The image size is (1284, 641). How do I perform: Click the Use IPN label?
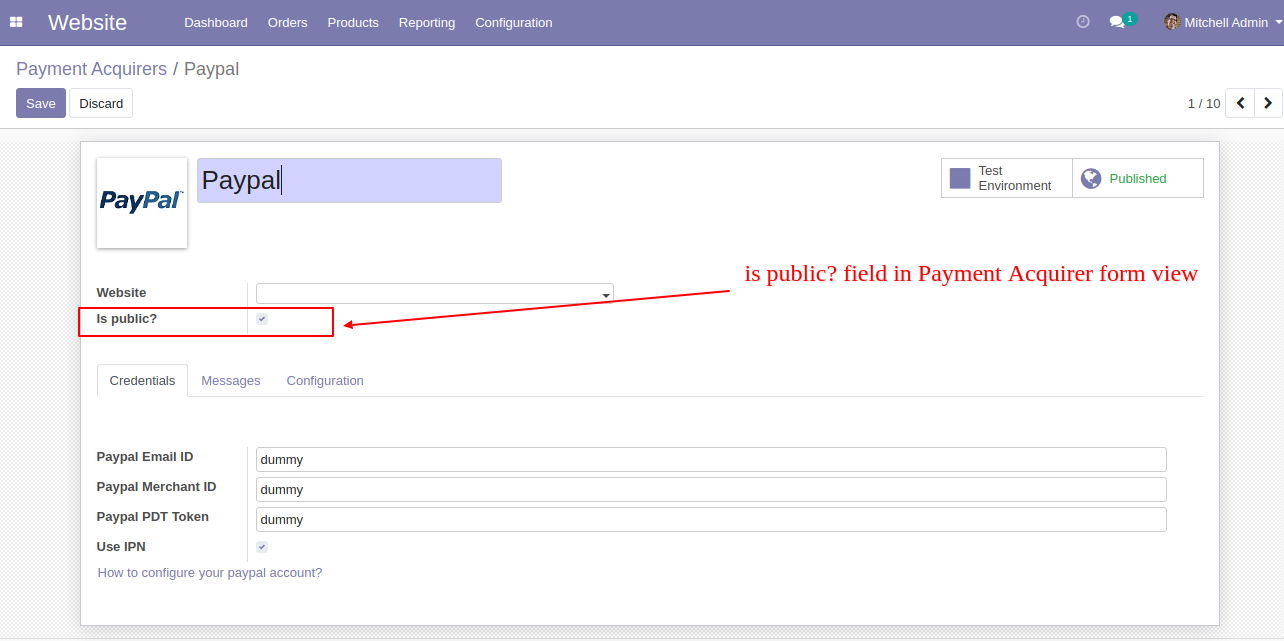tap(121, 547)
